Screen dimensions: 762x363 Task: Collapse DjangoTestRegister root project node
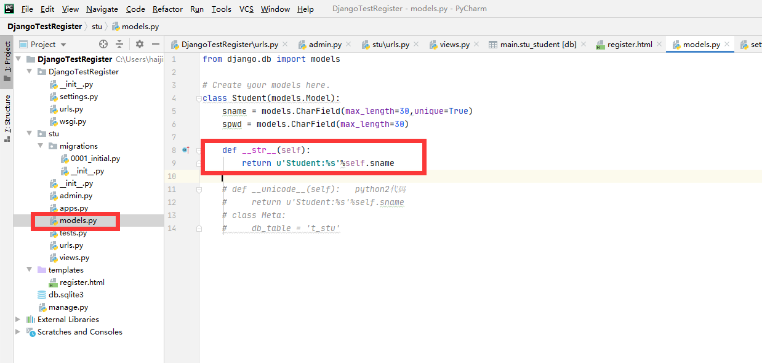tap(18, 59)
